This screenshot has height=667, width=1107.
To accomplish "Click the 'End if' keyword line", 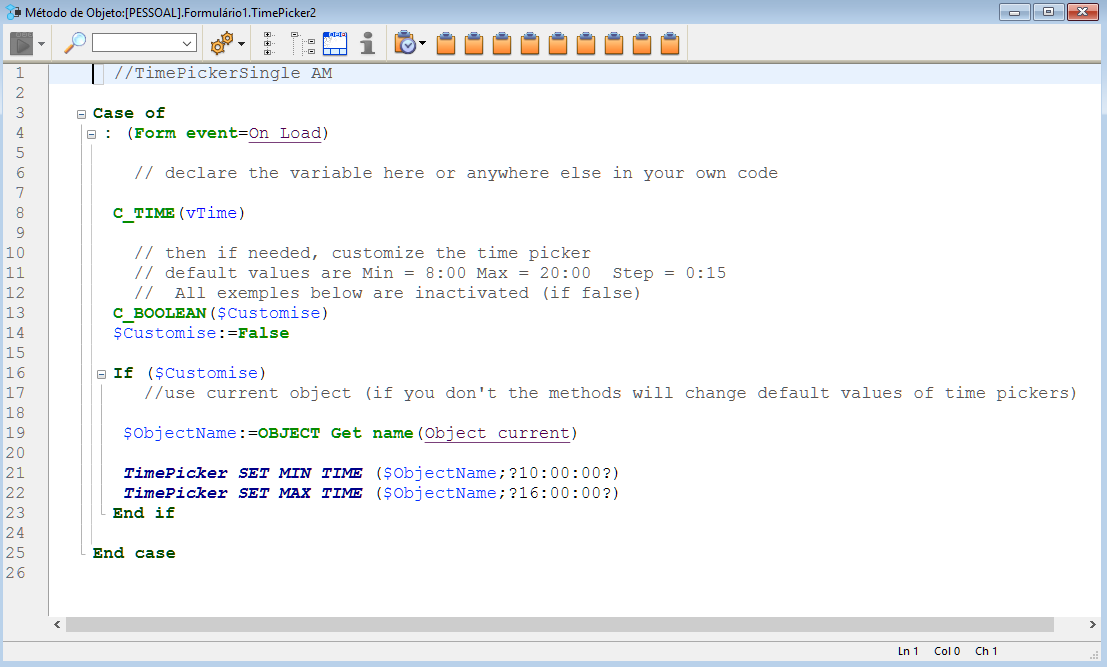I will click(144, 513).
